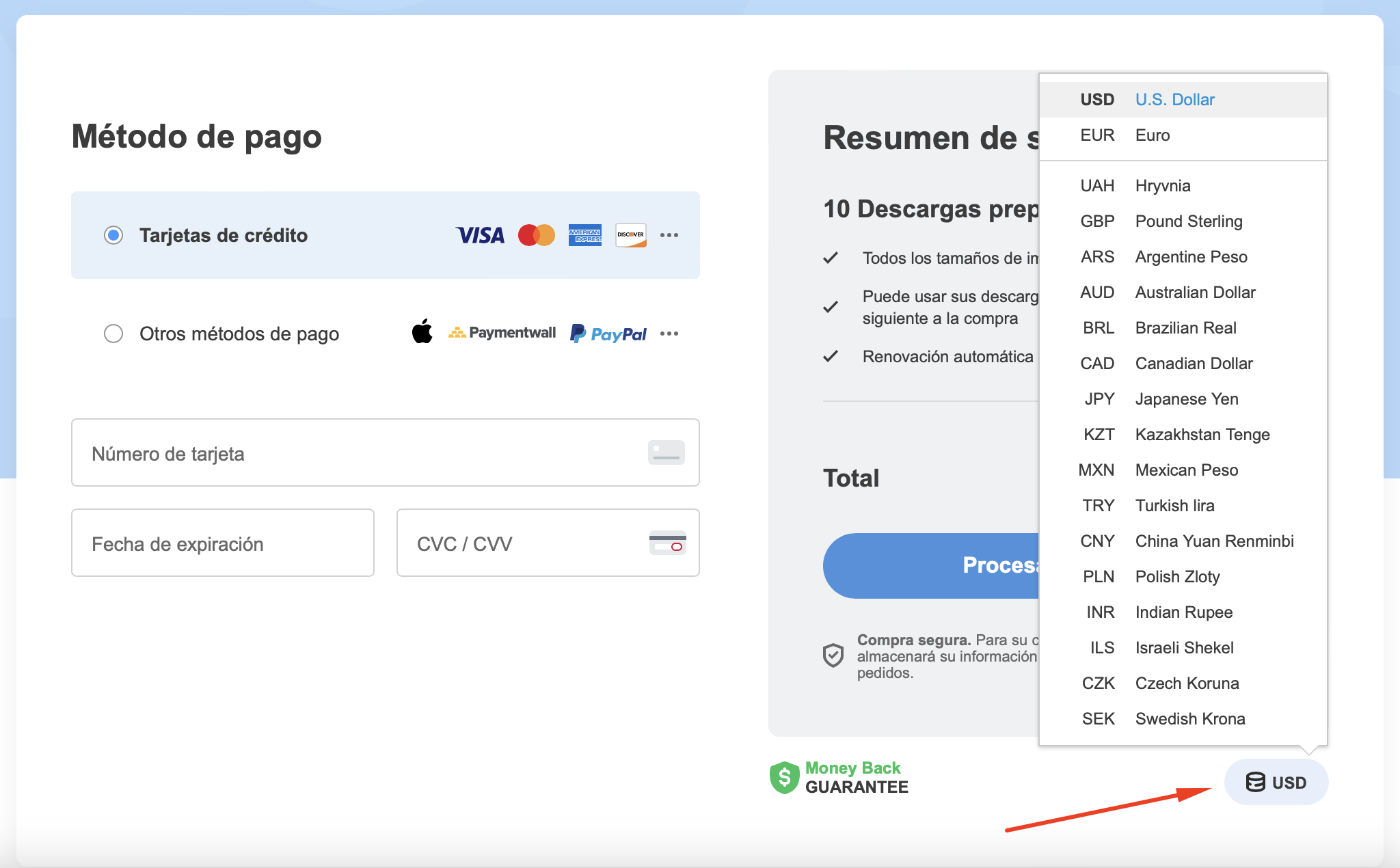Image resolution: width=1400 pixels, height=868 pixels.
Task: Choose Otros métodos de pago option
Action: [x=113, y=334]
